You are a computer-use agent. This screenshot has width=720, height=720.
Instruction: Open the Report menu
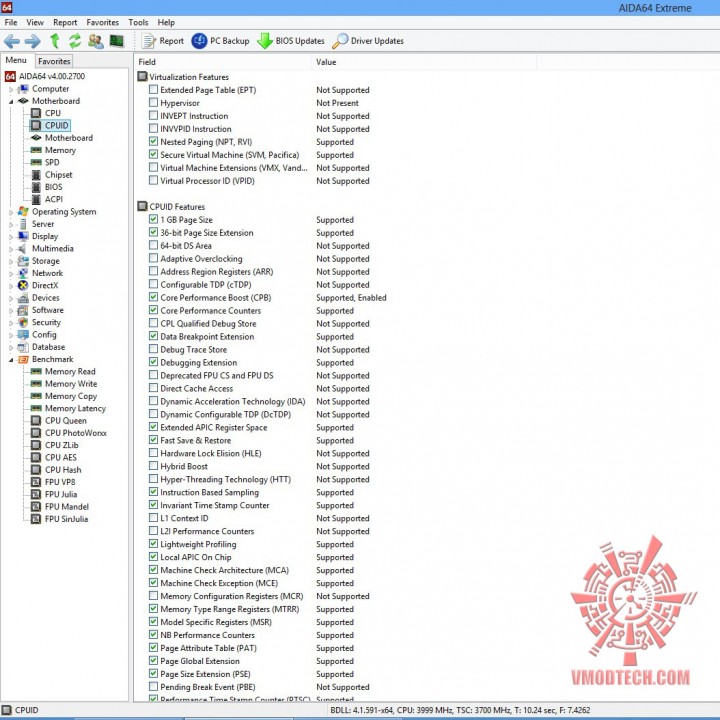[65, 22]
